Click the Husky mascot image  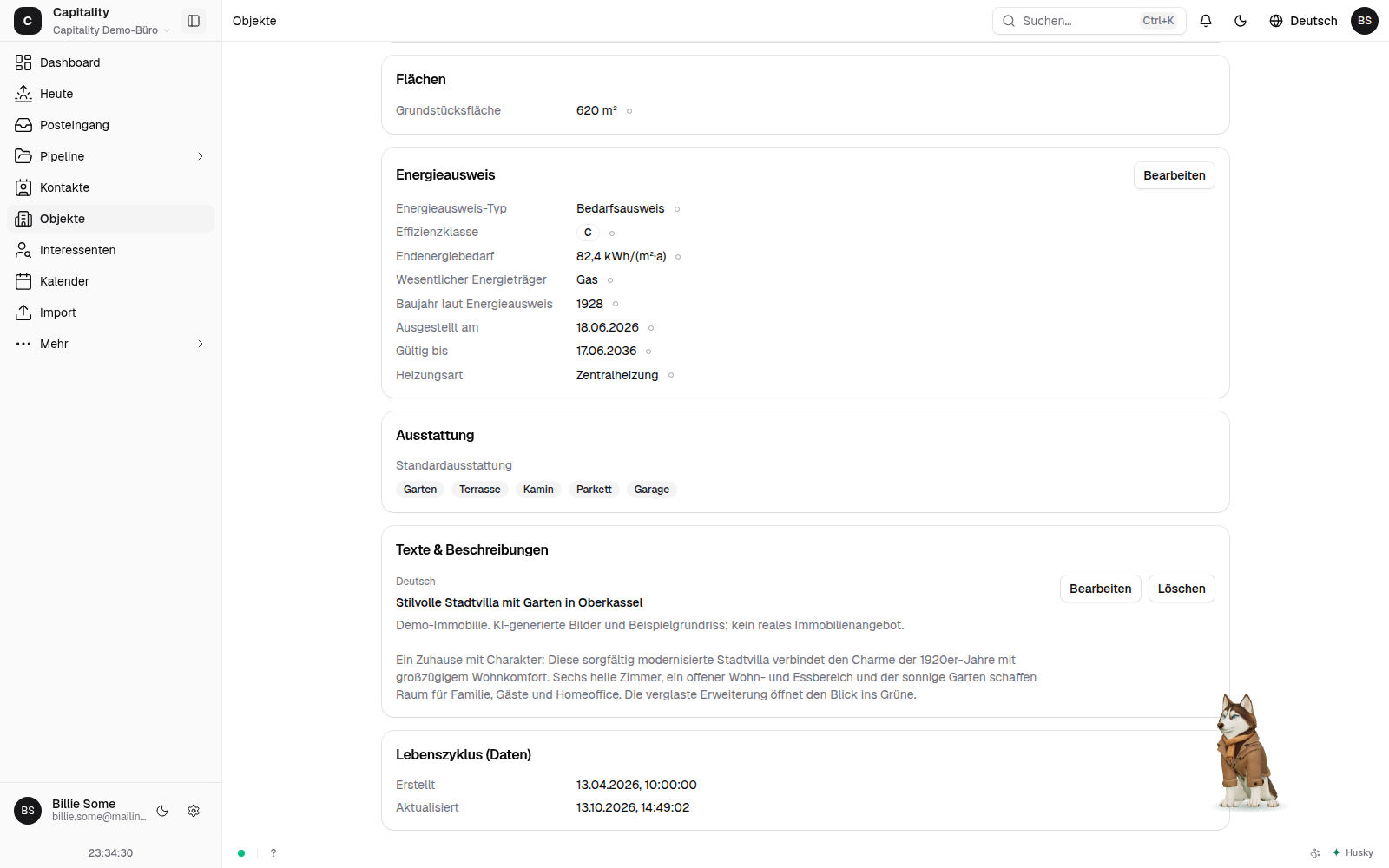(1247, 752)
